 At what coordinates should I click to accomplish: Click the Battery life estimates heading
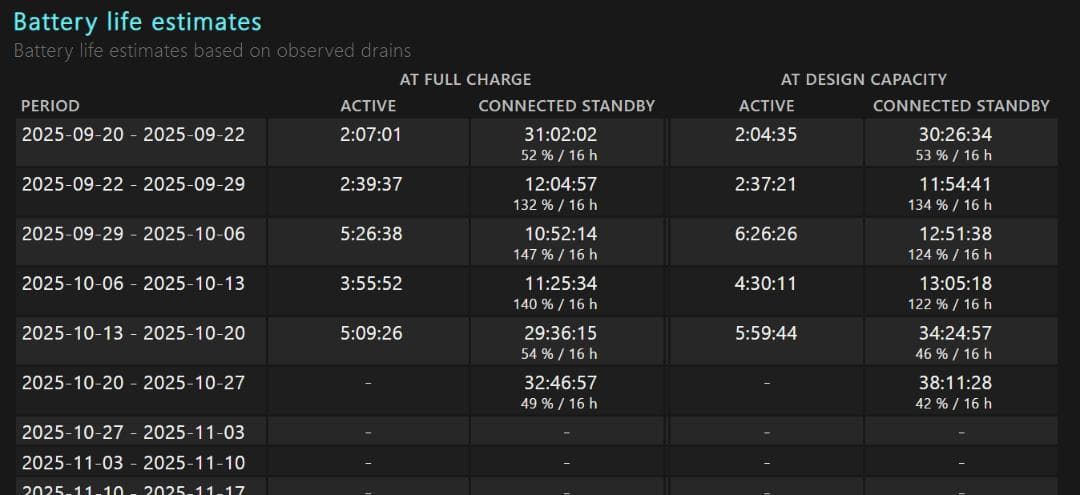click(x=137, y=22)
